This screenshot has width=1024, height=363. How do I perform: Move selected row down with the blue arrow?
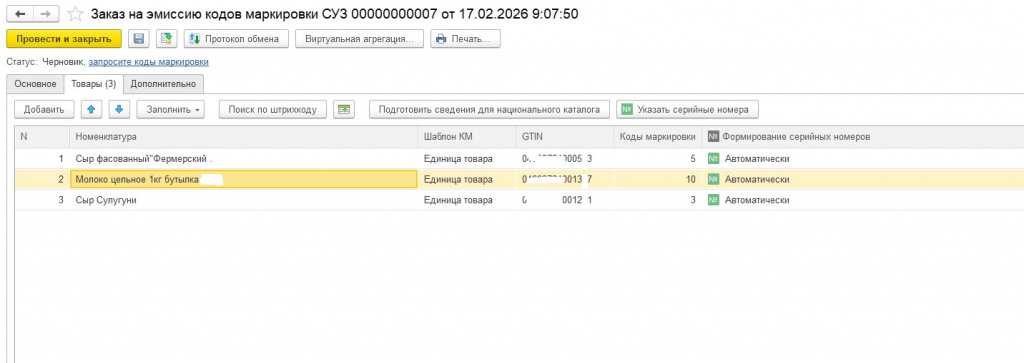coord(119,110)
